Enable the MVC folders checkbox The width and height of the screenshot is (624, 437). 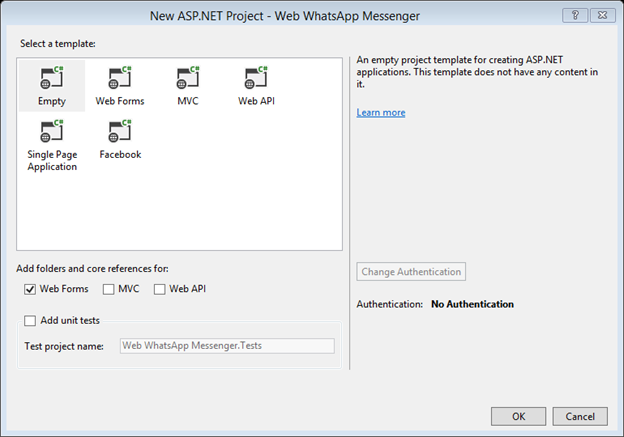(x=106, y=290)
